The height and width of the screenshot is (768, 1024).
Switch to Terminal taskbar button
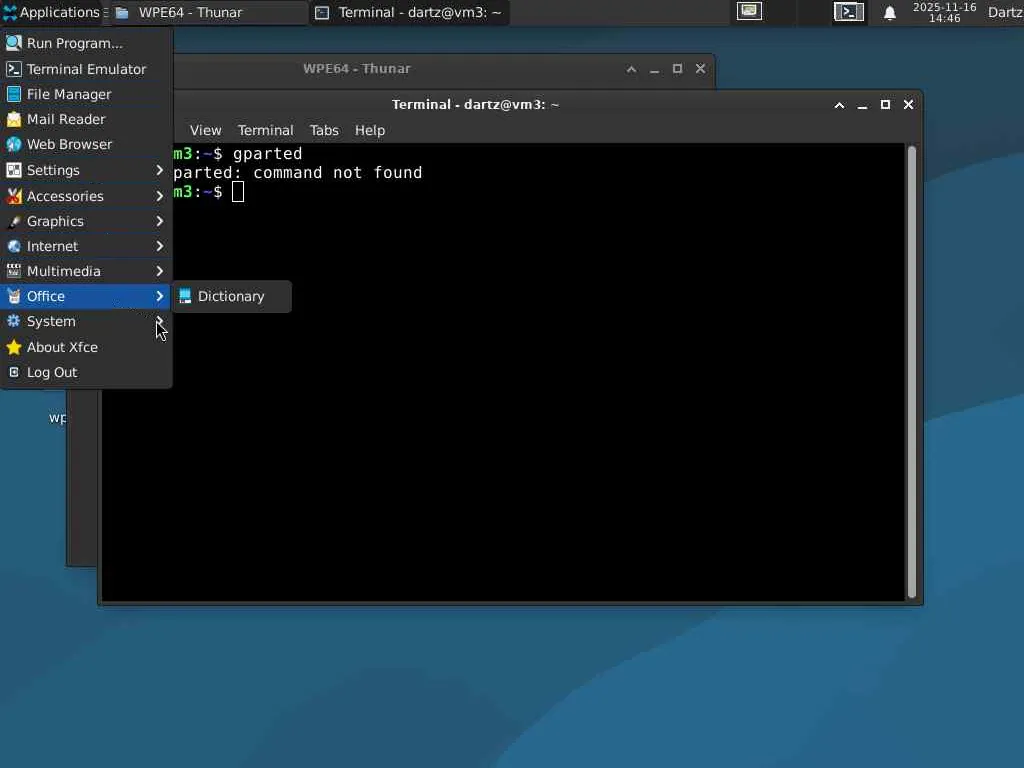(409, 12)
